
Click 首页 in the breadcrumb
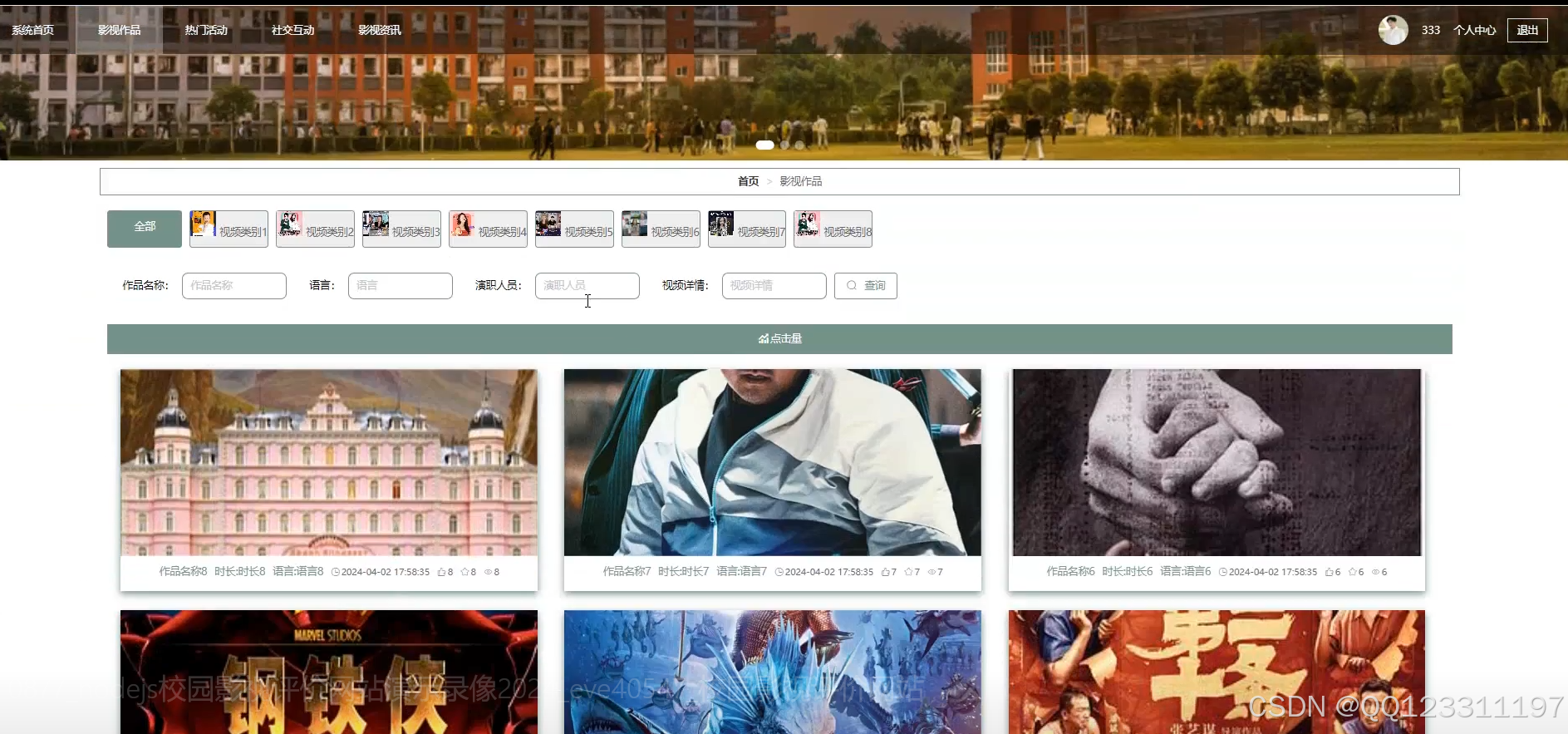coord(748,181)
